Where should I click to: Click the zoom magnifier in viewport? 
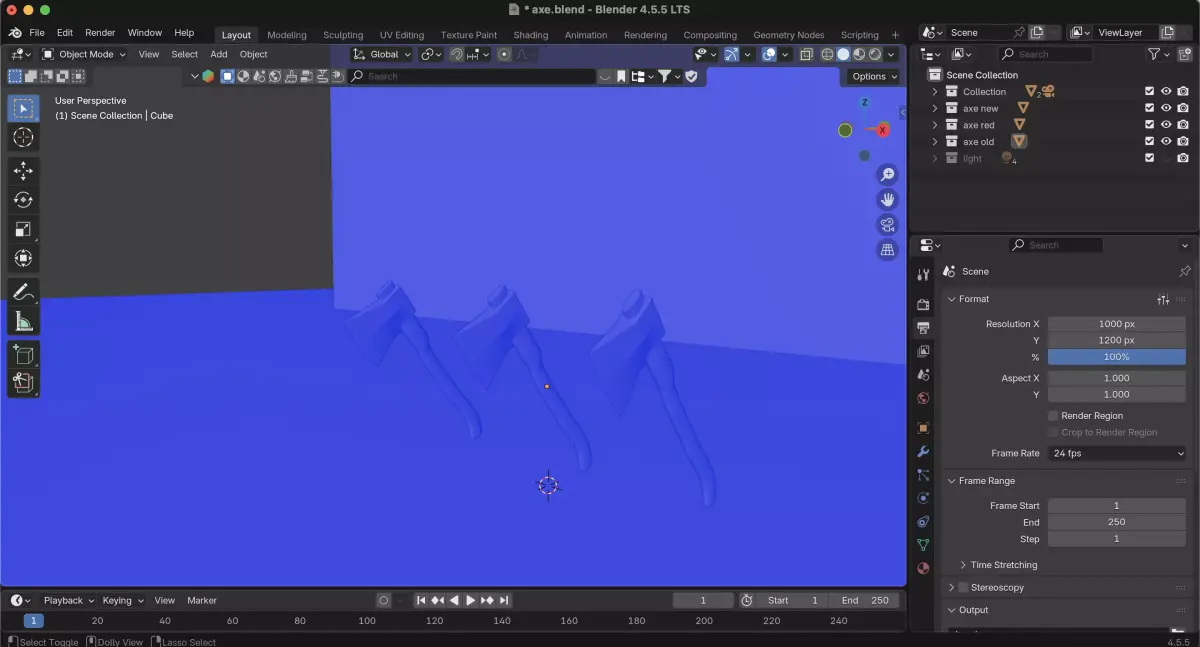[887, 175]
